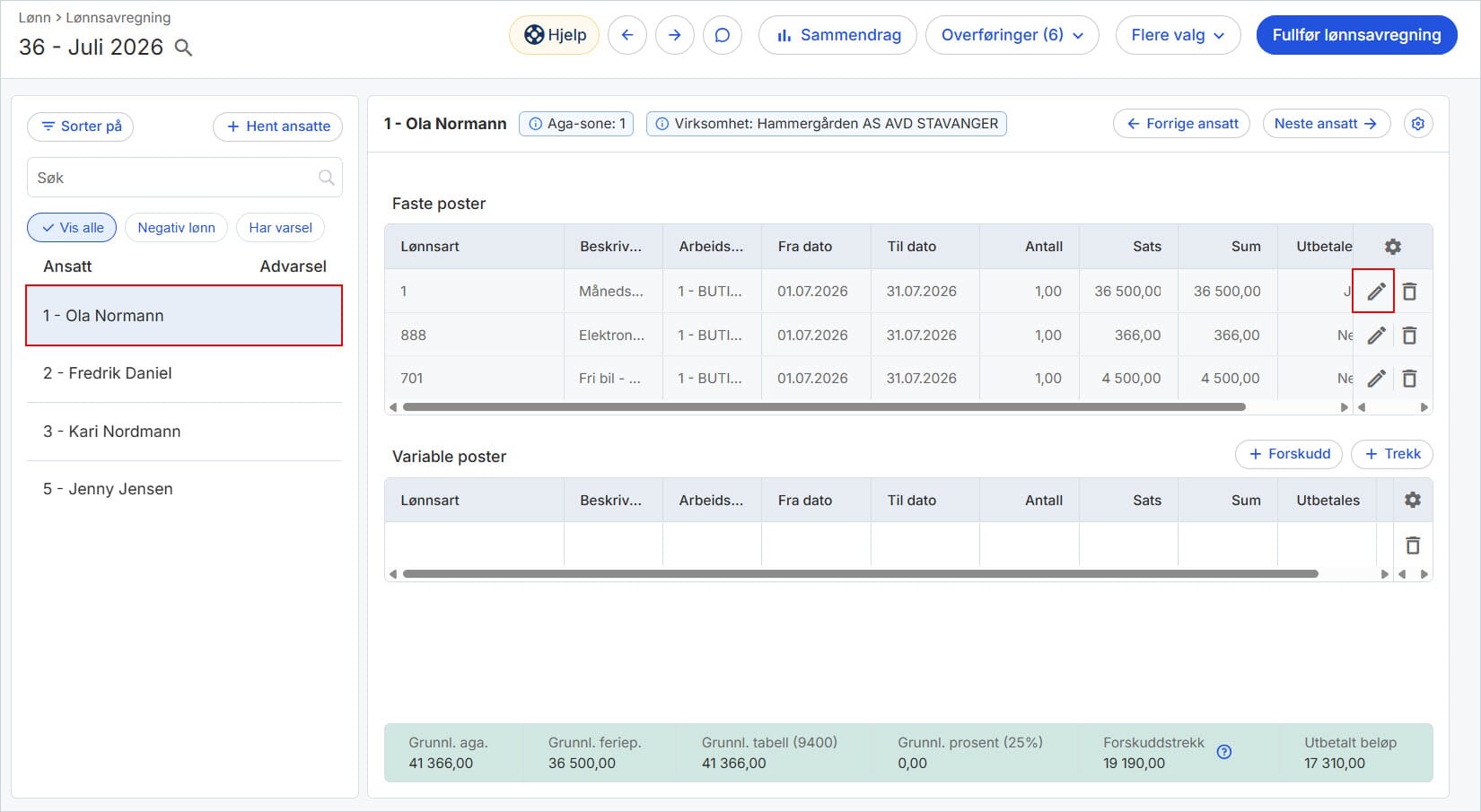1481x812 pixels.
Task: Click the Forskuddstrekk help question icon
Action: [x=1224, y=752]
